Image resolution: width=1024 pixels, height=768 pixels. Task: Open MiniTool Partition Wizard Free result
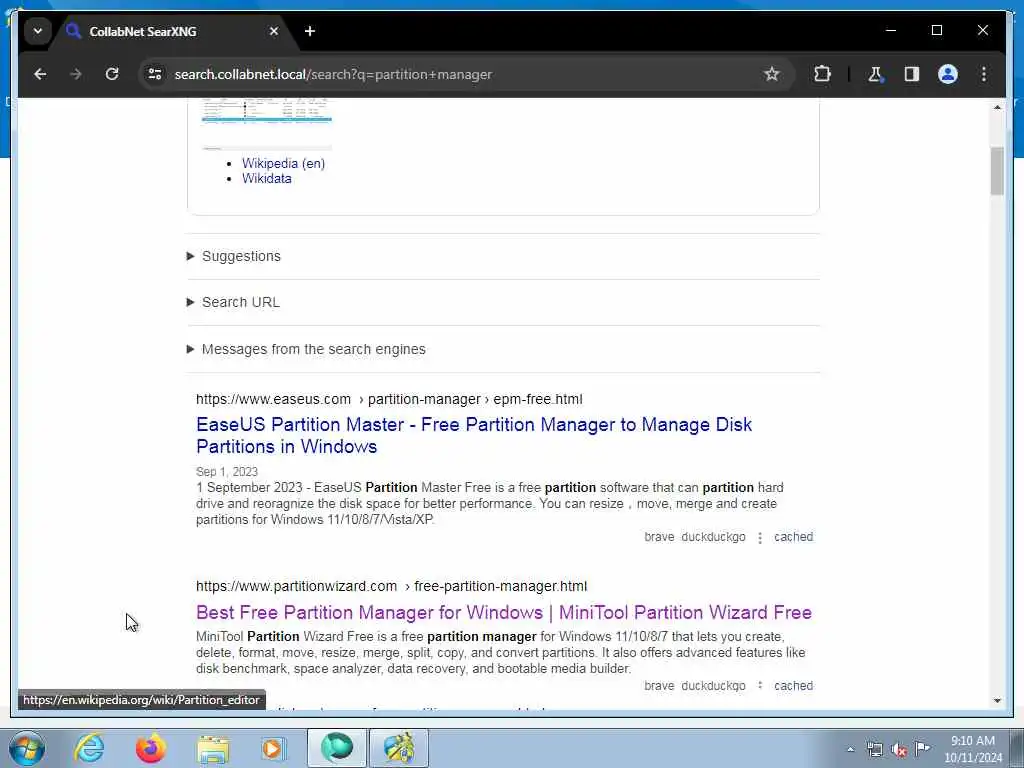click(504, 613)
